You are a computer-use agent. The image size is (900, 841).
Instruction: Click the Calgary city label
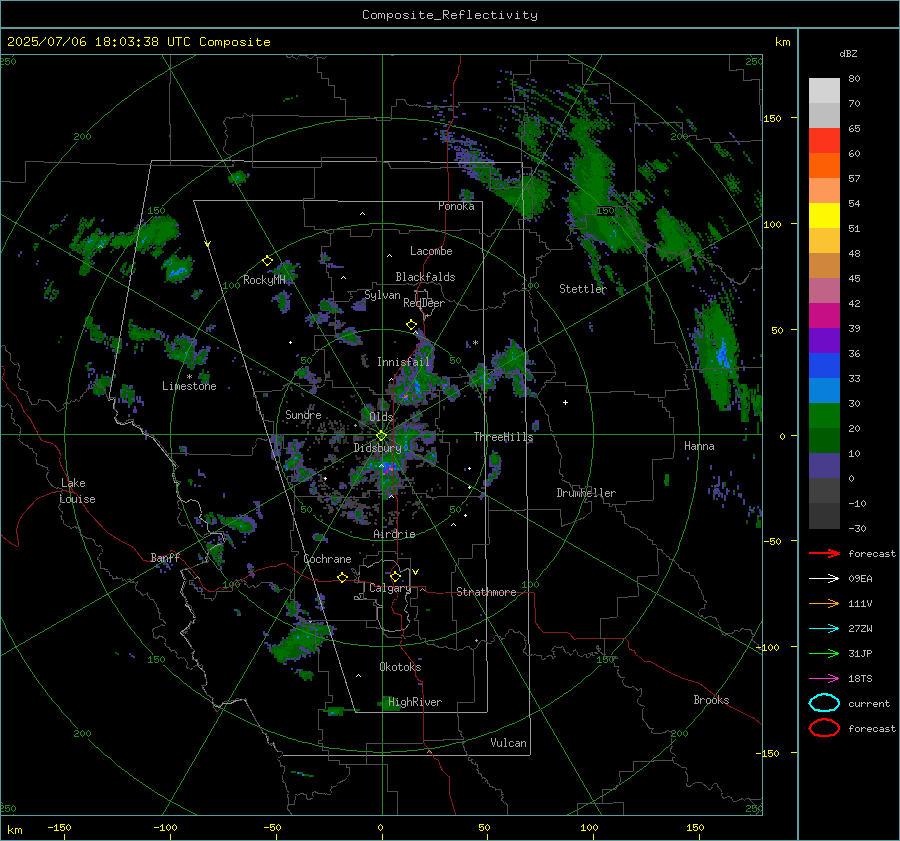click(x=390, y=588)
